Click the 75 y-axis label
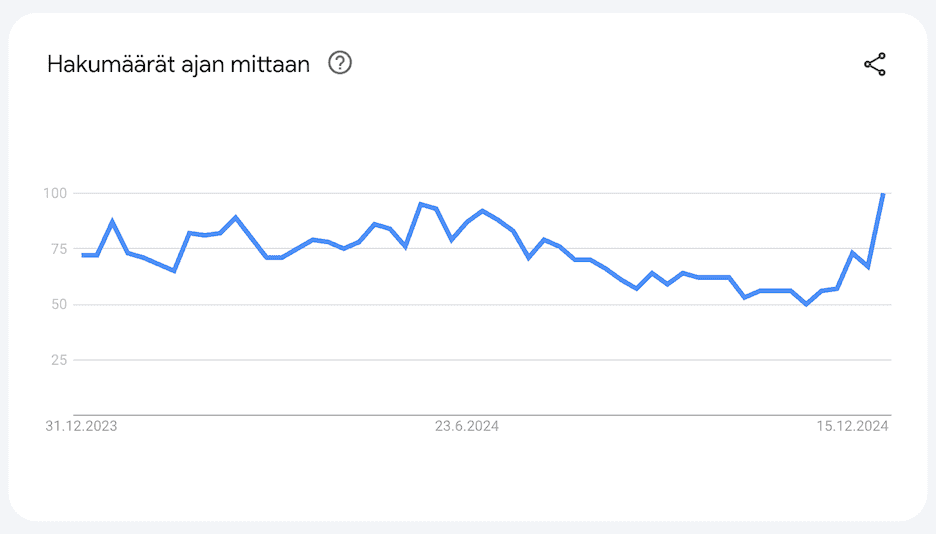This screenshot has height=534, width=936. click(57, 249)
